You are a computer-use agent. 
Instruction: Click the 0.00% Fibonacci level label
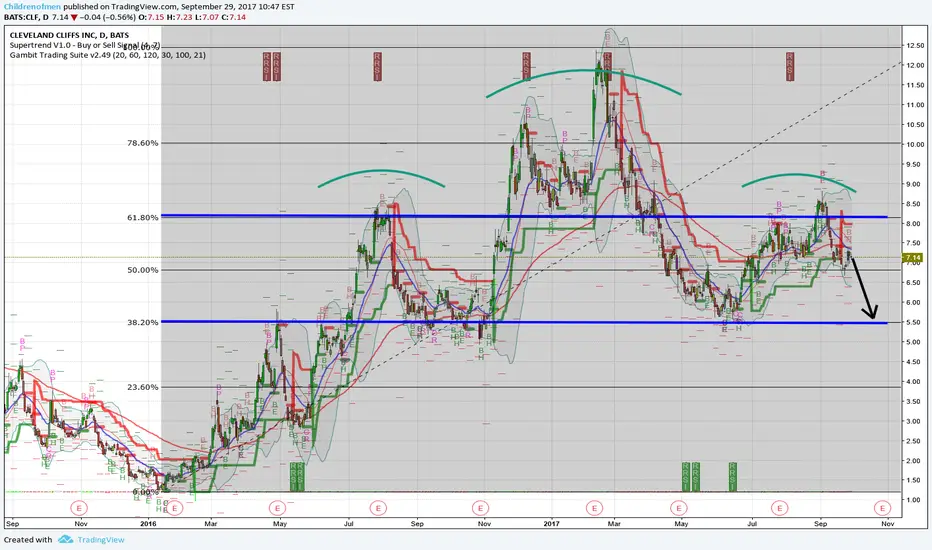tap(146, 492)
